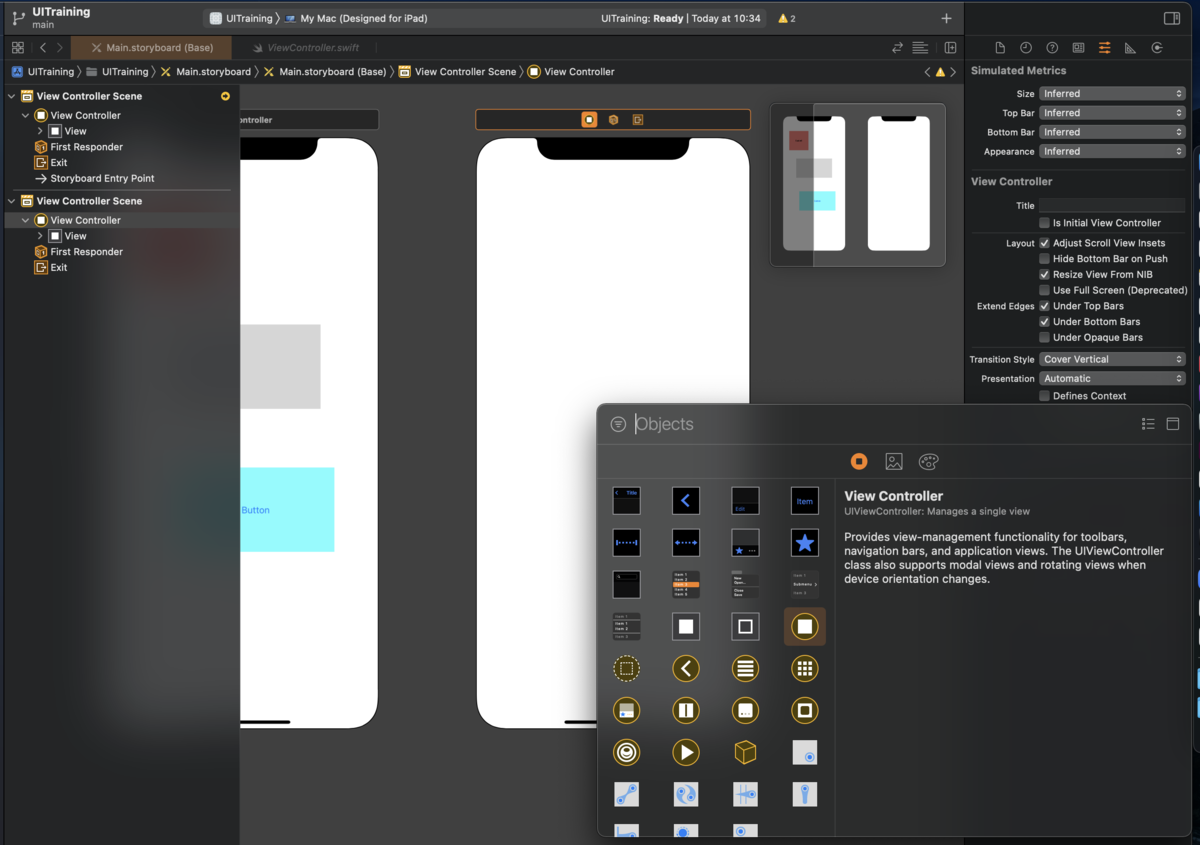Screen dimensions: 1200x845
Task: Uncheck Resize View From NIB
Action: (1044, 274)
